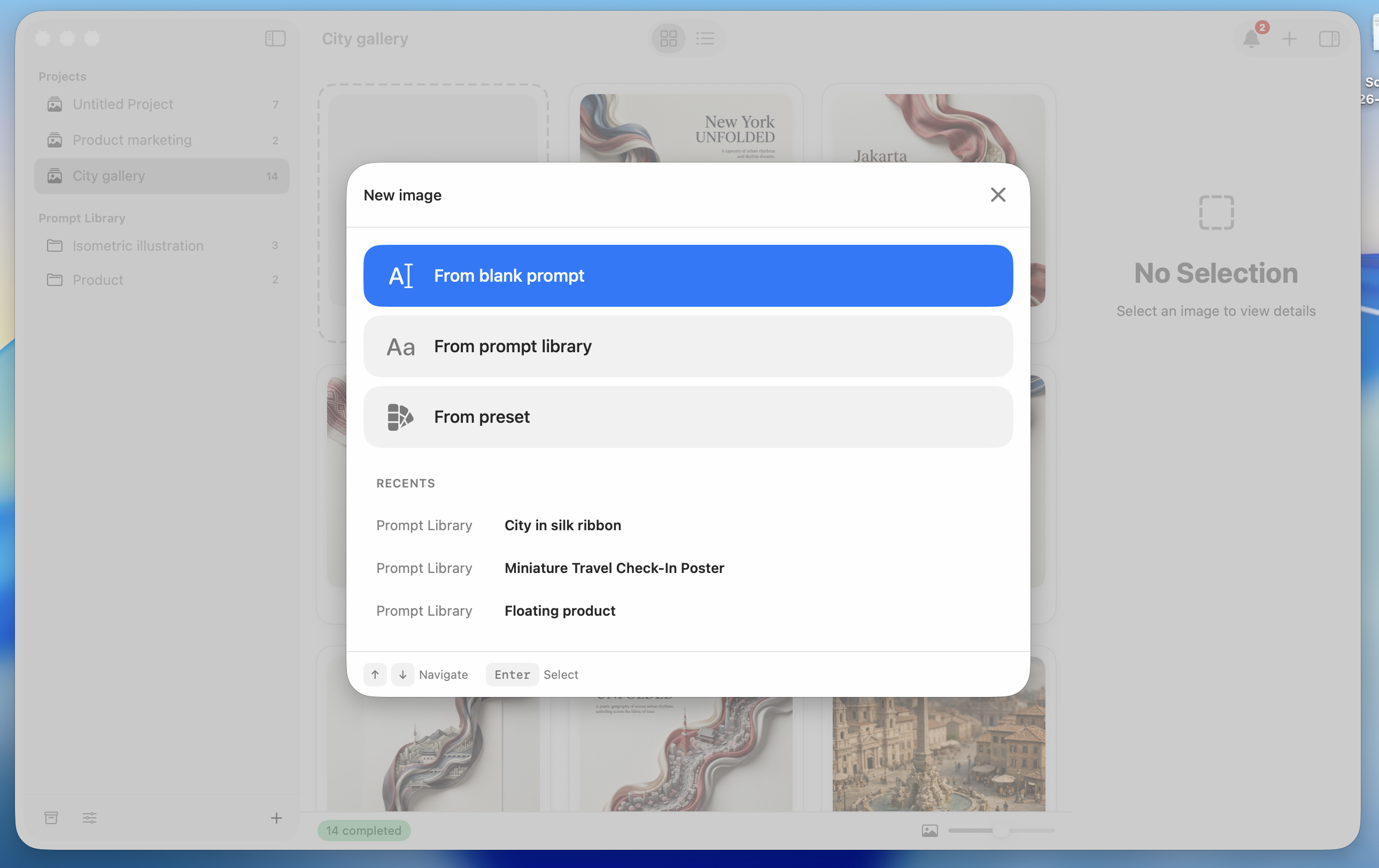The height and width of the screenshot is (868, 1379).
Task: Click the plus icon to create new item
Action: click(x=1290, y=39)
